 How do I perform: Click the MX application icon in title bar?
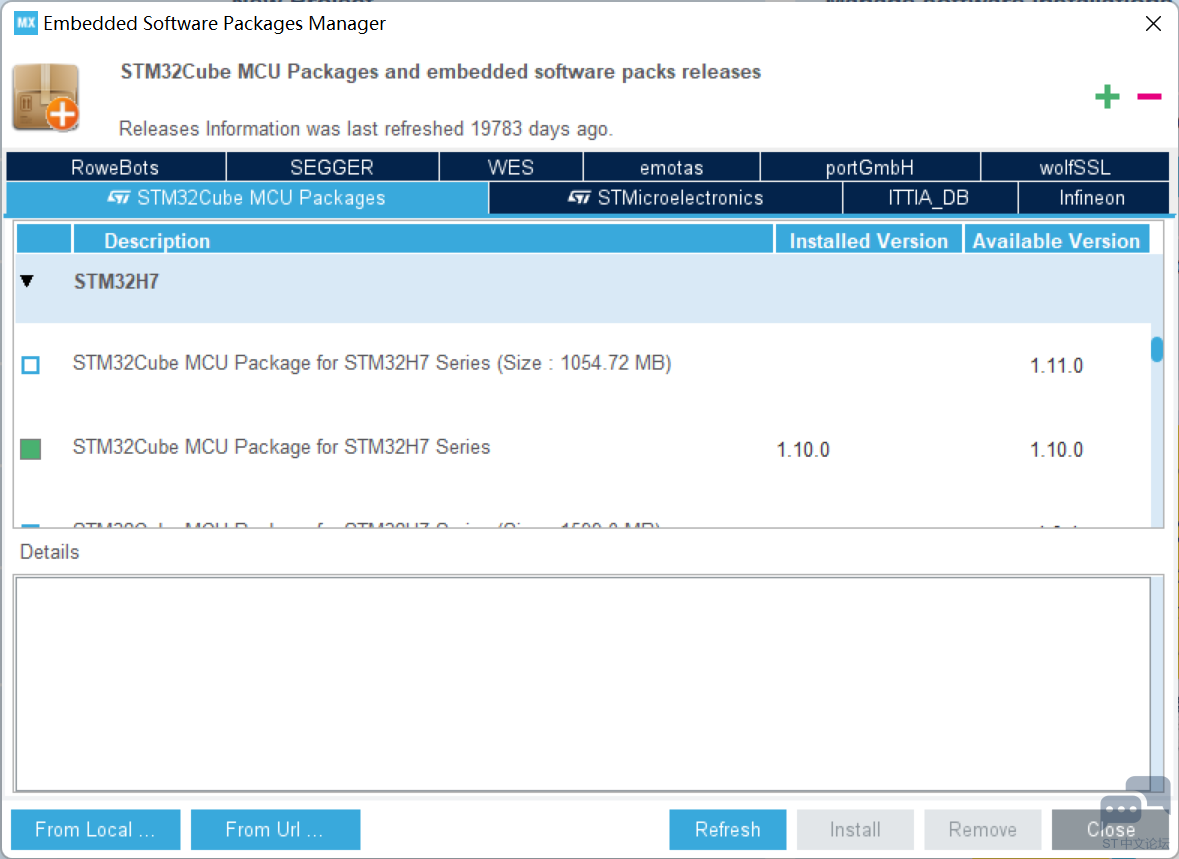(x=26, y=23)
